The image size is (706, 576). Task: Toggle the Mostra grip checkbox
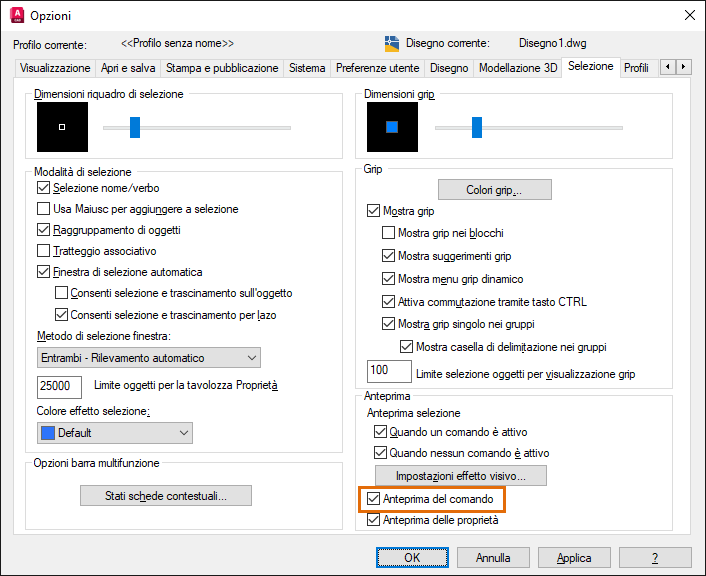coord(373,211)
